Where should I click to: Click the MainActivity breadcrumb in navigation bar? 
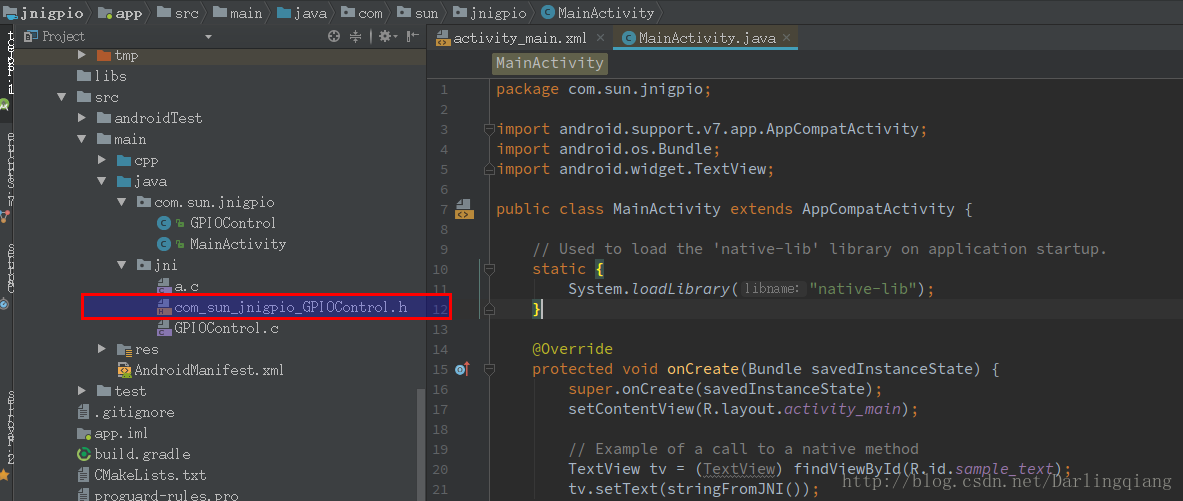[x=598, y=13]
